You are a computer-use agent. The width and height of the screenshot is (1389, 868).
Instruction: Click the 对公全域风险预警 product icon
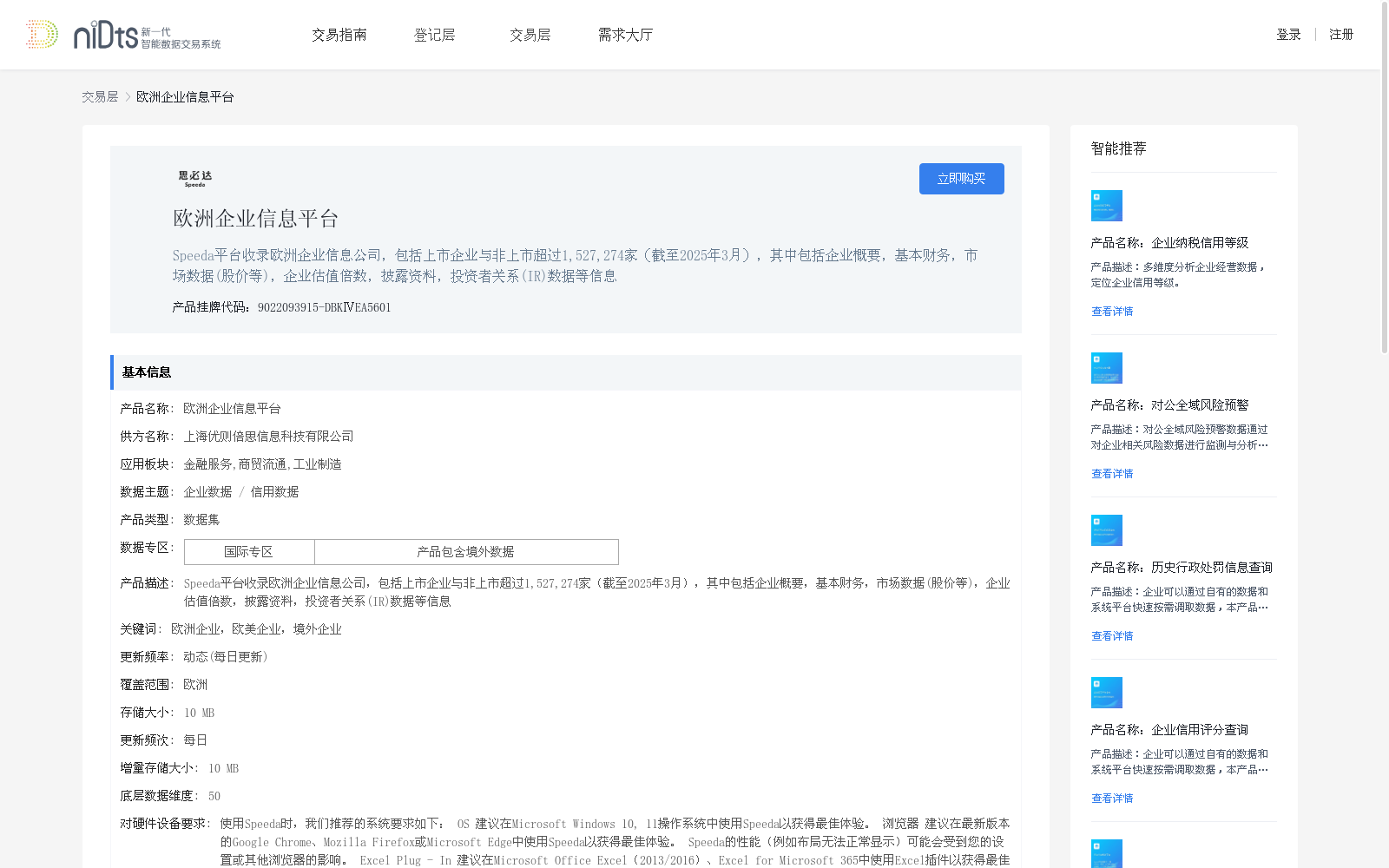[1107, 368]
